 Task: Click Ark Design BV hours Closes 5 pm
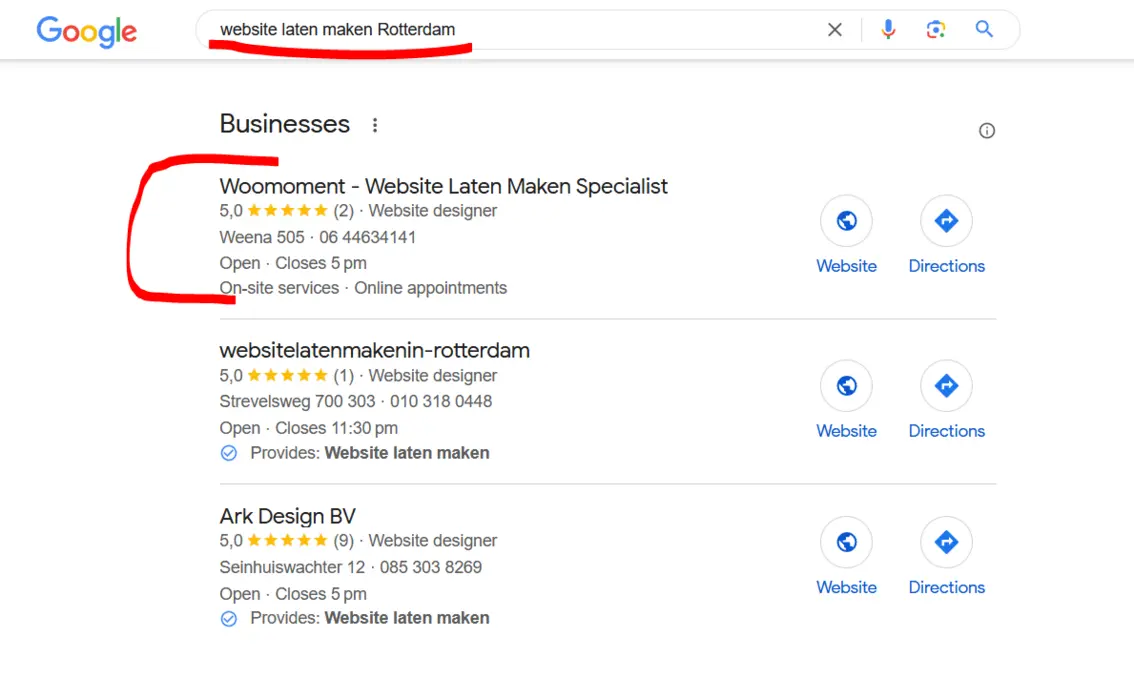320,594
